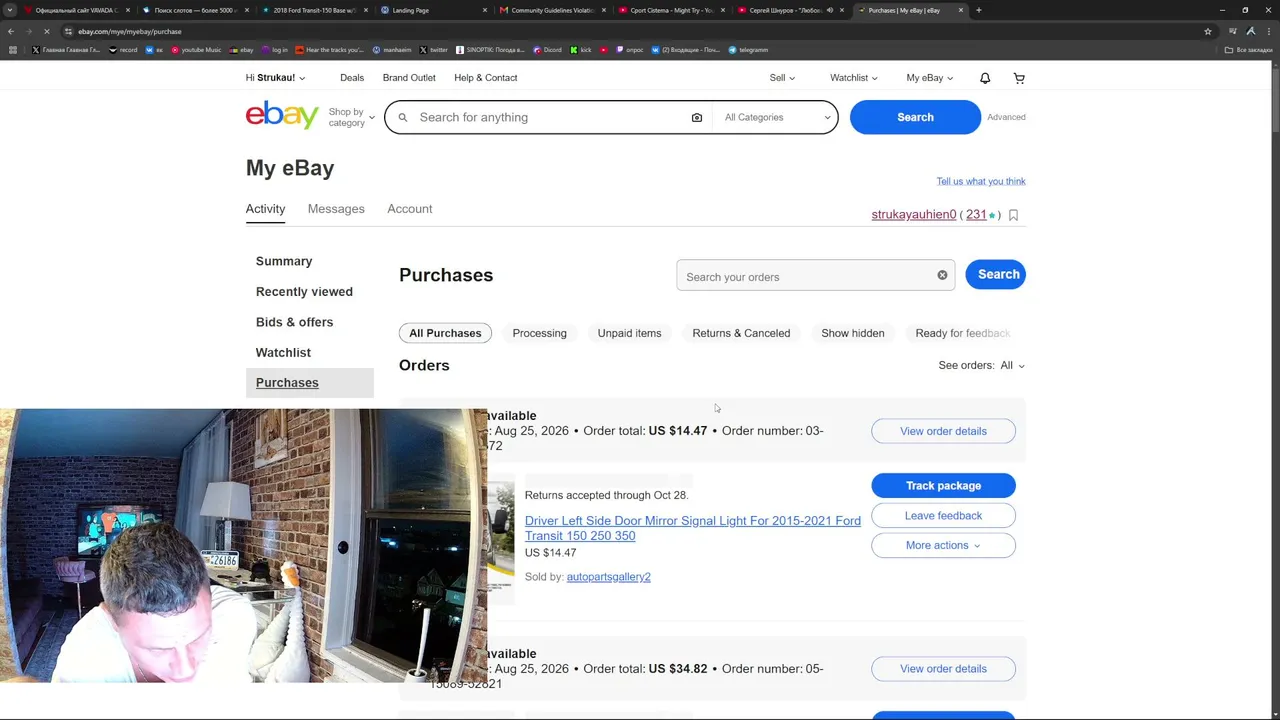Open Chrome's three-dot menu

coord(1268,31)
